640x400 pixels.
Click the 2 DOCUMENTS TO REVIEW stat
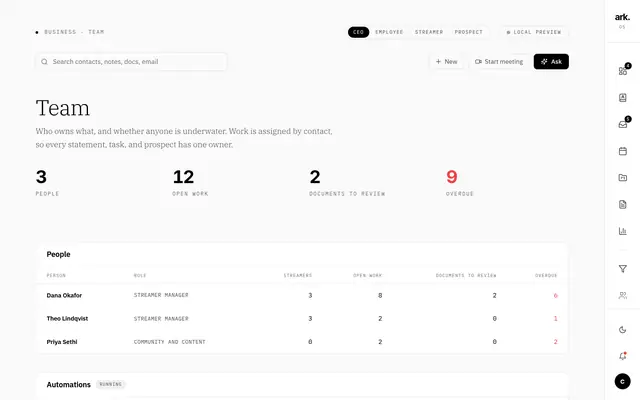[347, 182]
